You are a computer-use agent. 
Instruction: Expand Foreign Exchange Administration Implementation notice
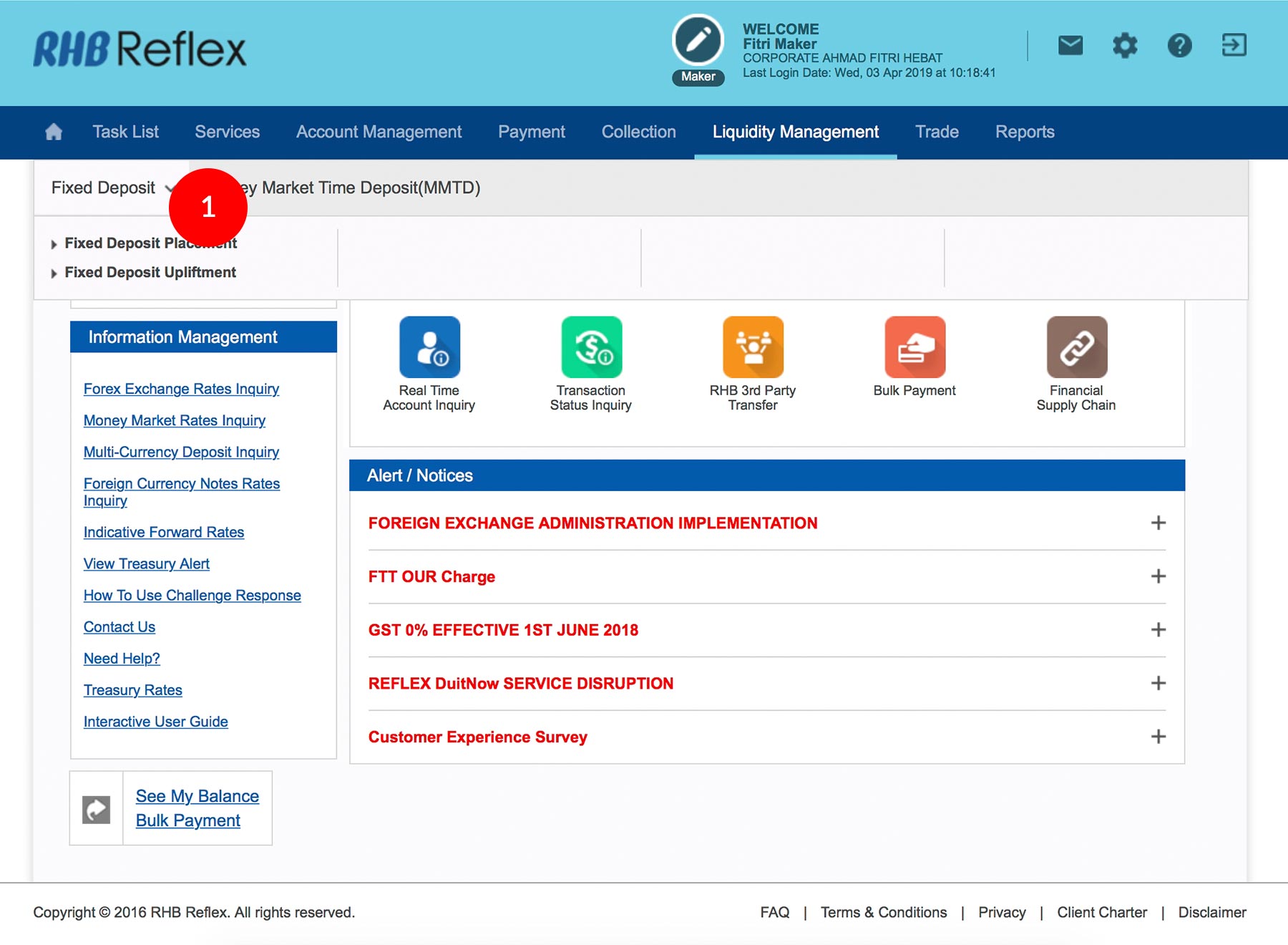(x=1158, y=523)
